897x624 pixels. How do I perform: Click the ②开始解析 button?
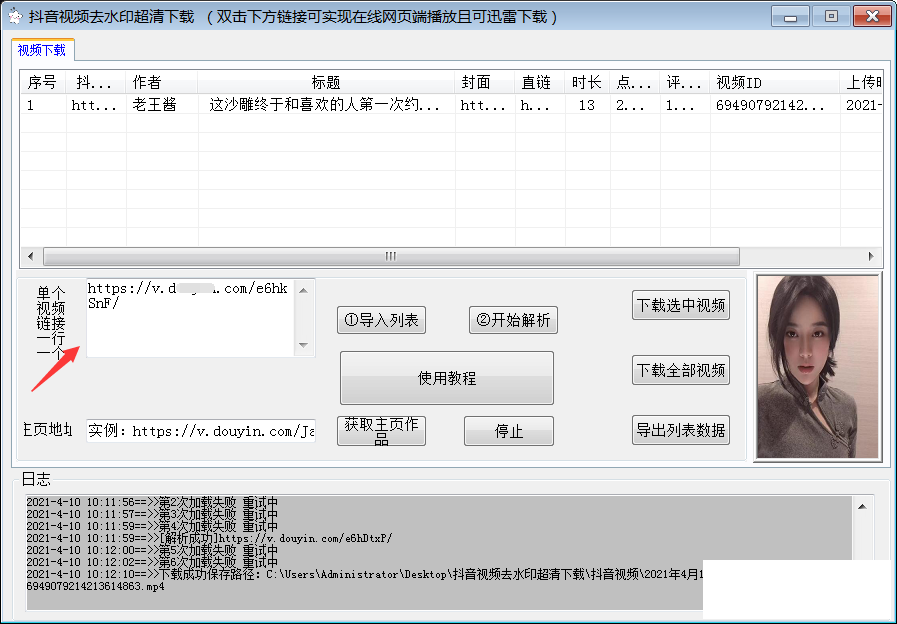point(513,320)
